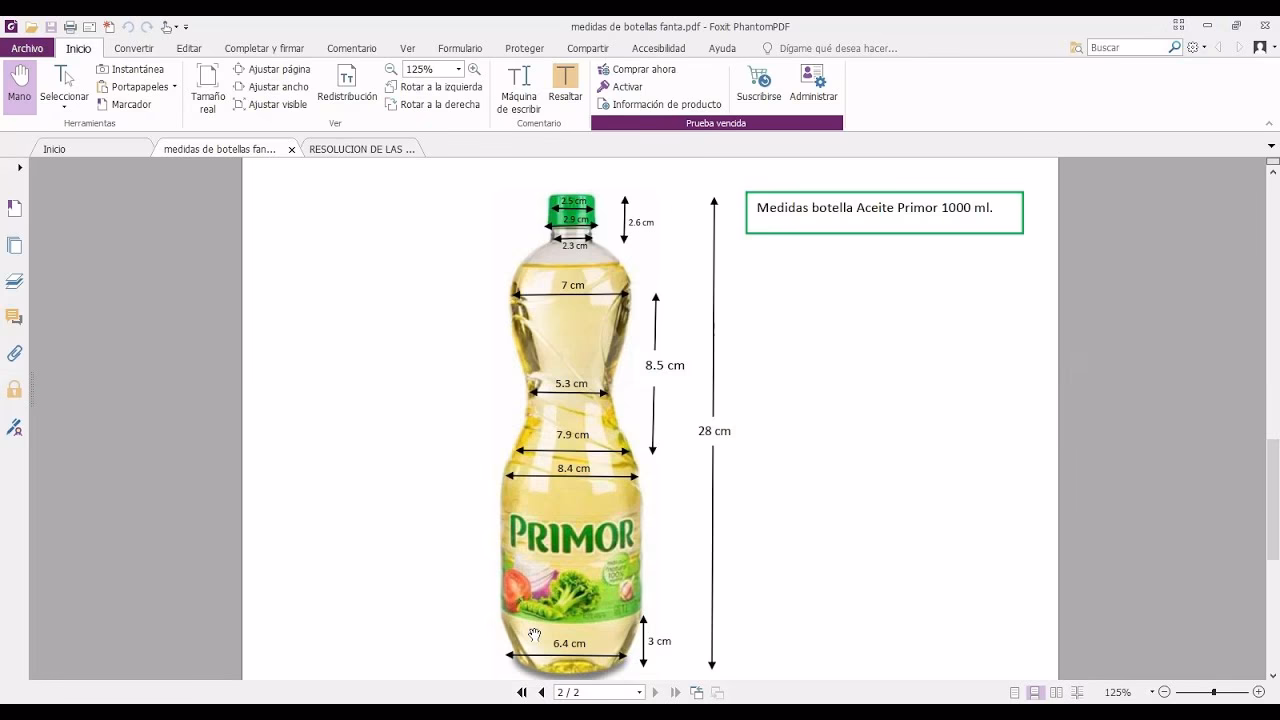The height and width of the screenshot is (720, 1280).
Task: Switch to facing pages layout mode
Action: 1057,691
